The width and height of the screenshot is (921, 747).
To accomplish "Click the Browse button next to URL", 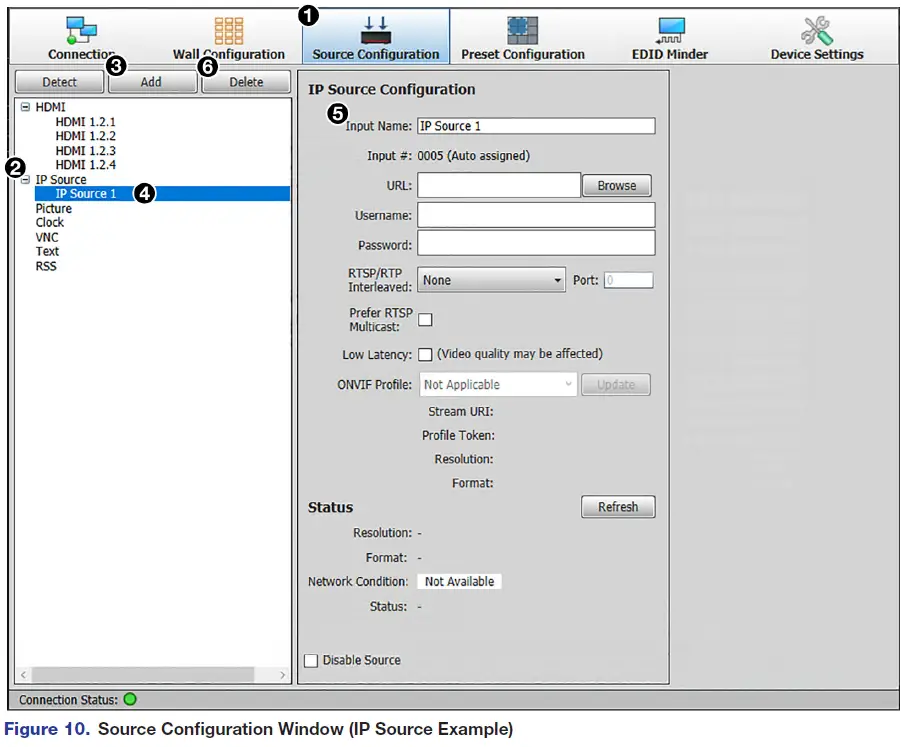I will (x=617, y=186).
